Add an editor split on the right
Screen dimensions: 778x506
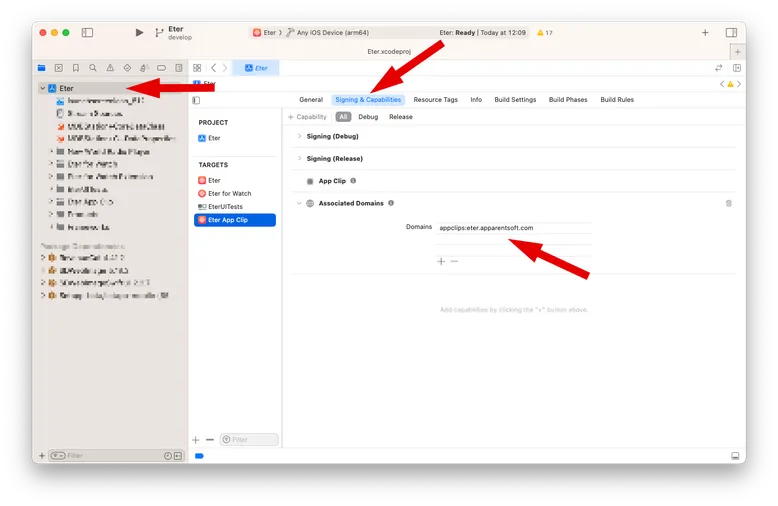(737, 68)
